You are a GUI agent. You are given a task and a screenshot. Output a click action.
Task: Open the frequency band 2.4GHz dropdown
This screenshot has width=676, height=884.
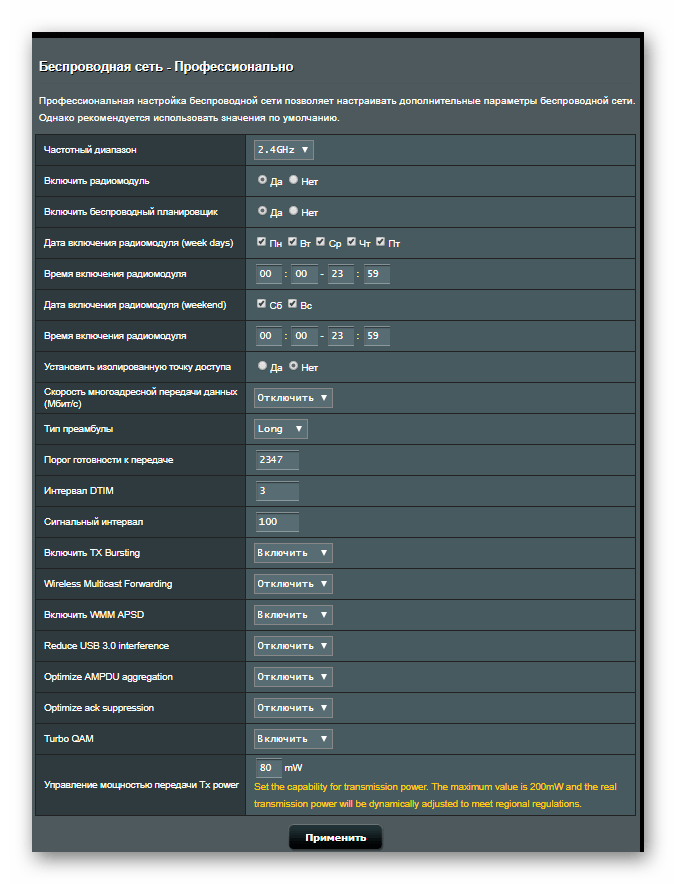(284, 150)
